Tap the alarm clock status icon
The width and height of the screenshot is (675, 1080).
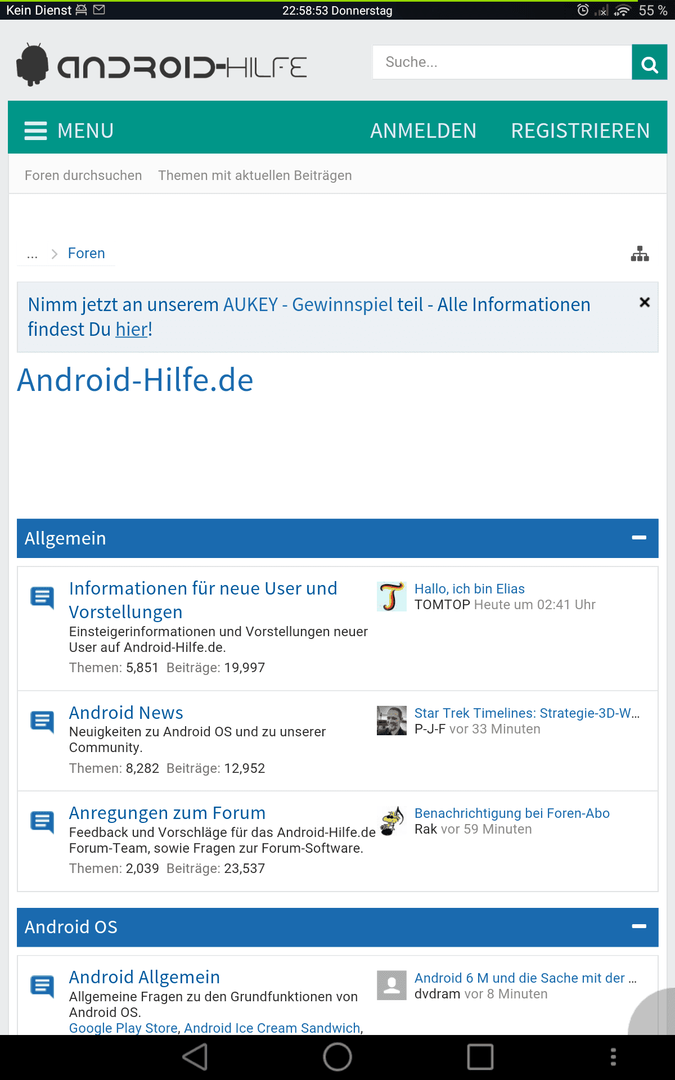pyautogui.click(x=583, y=10)
